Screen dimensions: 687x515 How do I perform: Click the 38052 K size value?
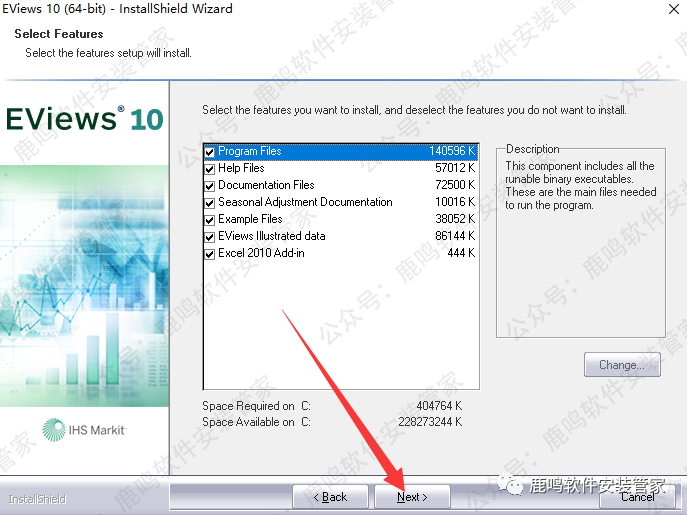(455, 219)
